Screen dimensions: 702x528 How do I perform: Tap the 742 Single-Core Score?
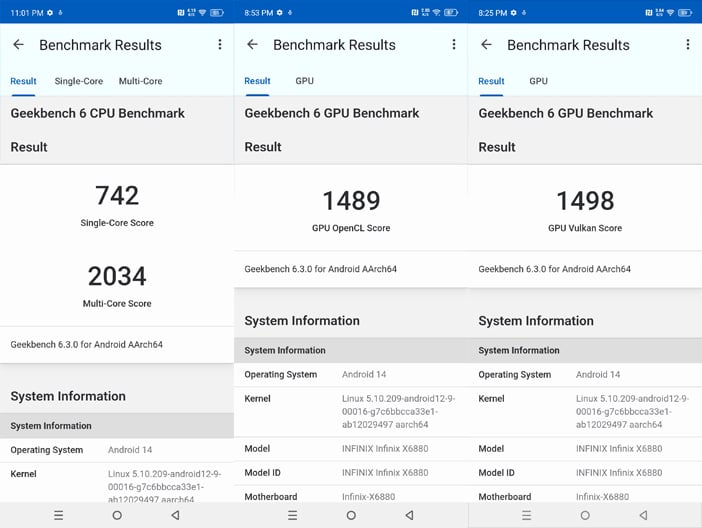(x=117, y=196)
